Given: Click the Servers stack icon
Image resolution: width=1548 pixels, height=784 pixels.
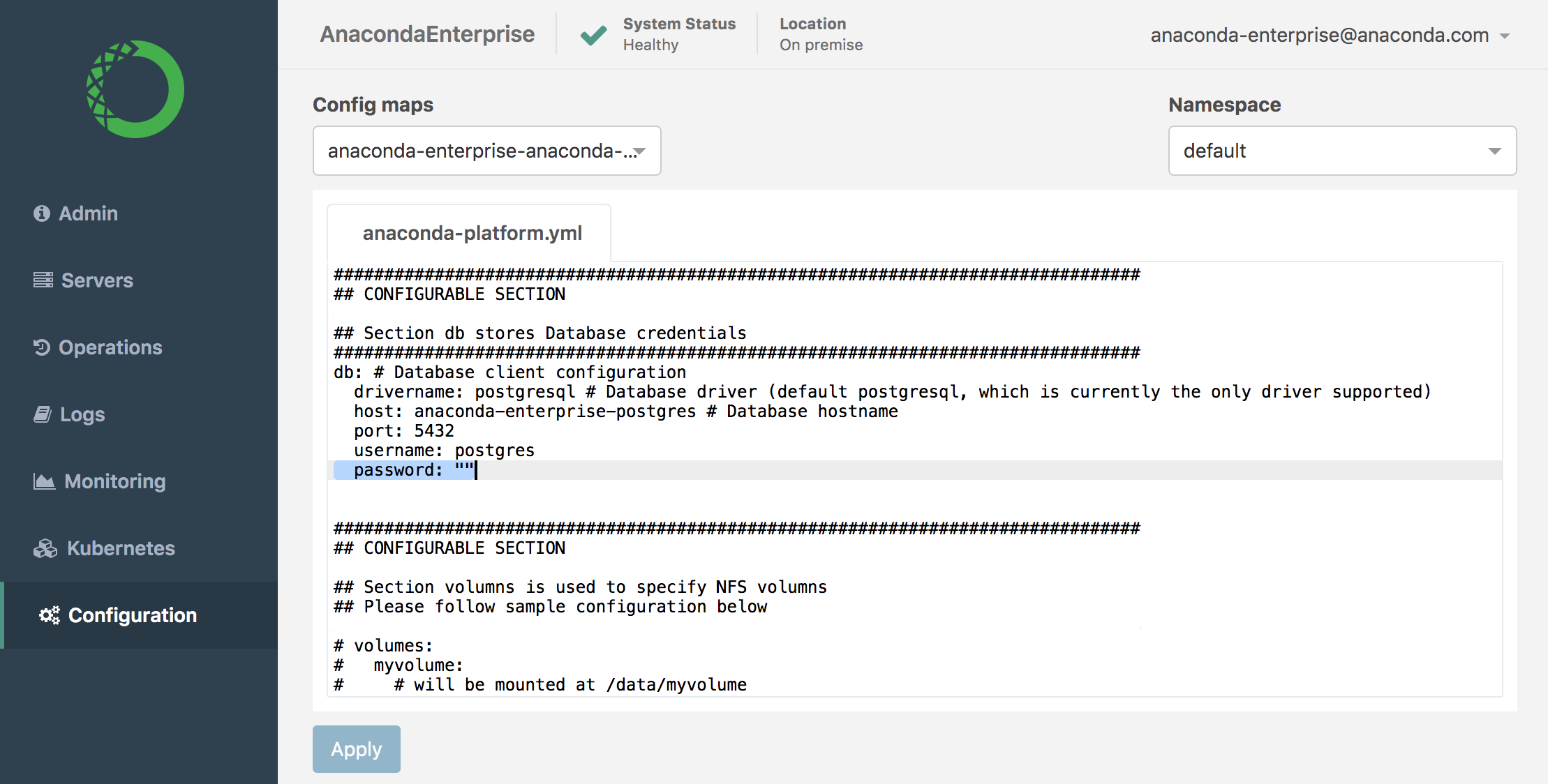Looking at the screenshot, I should tap(43, 280).
